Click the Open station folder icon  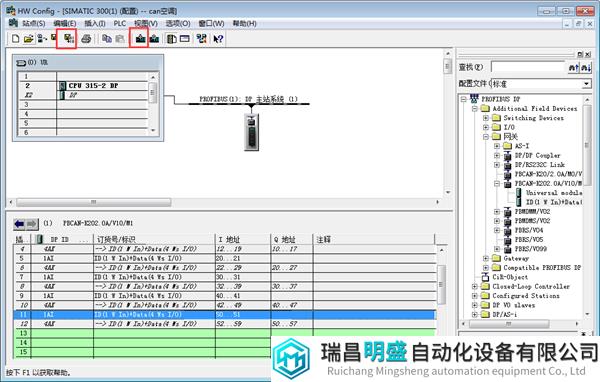(x=28, y=39)
